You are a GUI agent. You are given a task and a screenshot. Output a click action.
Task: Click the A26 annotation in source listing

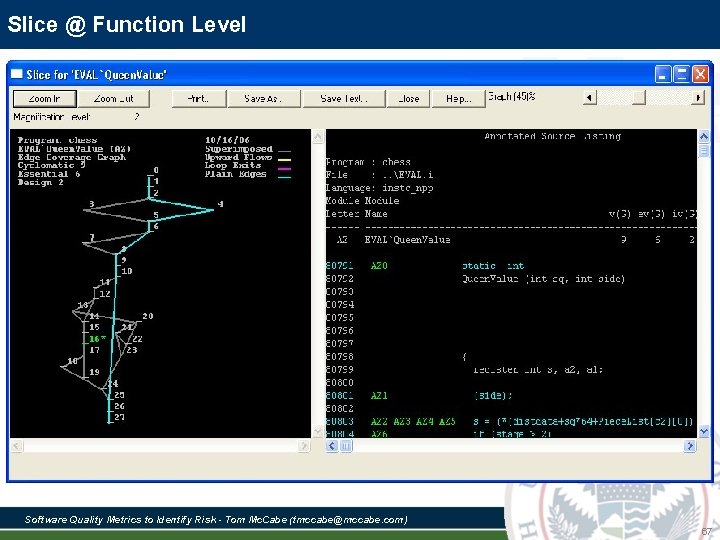(379, 433)
